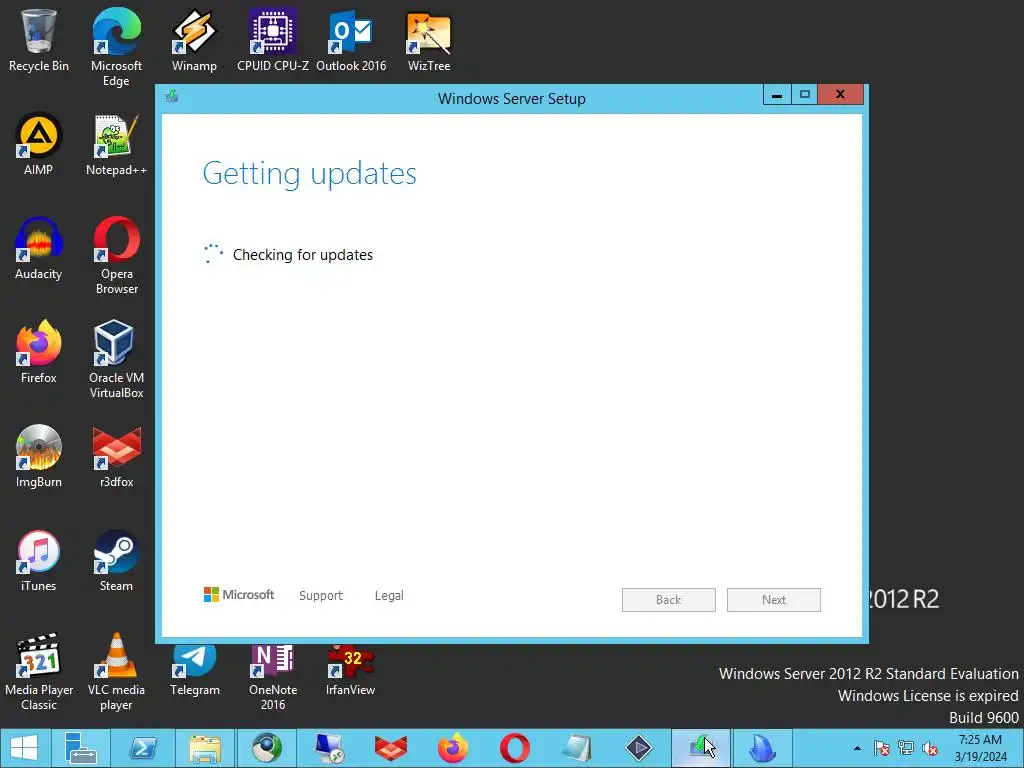Click the Support link in Setup
Image resolution: width=1024 pixels, height=768 pixels.
[x=321, y=596]
